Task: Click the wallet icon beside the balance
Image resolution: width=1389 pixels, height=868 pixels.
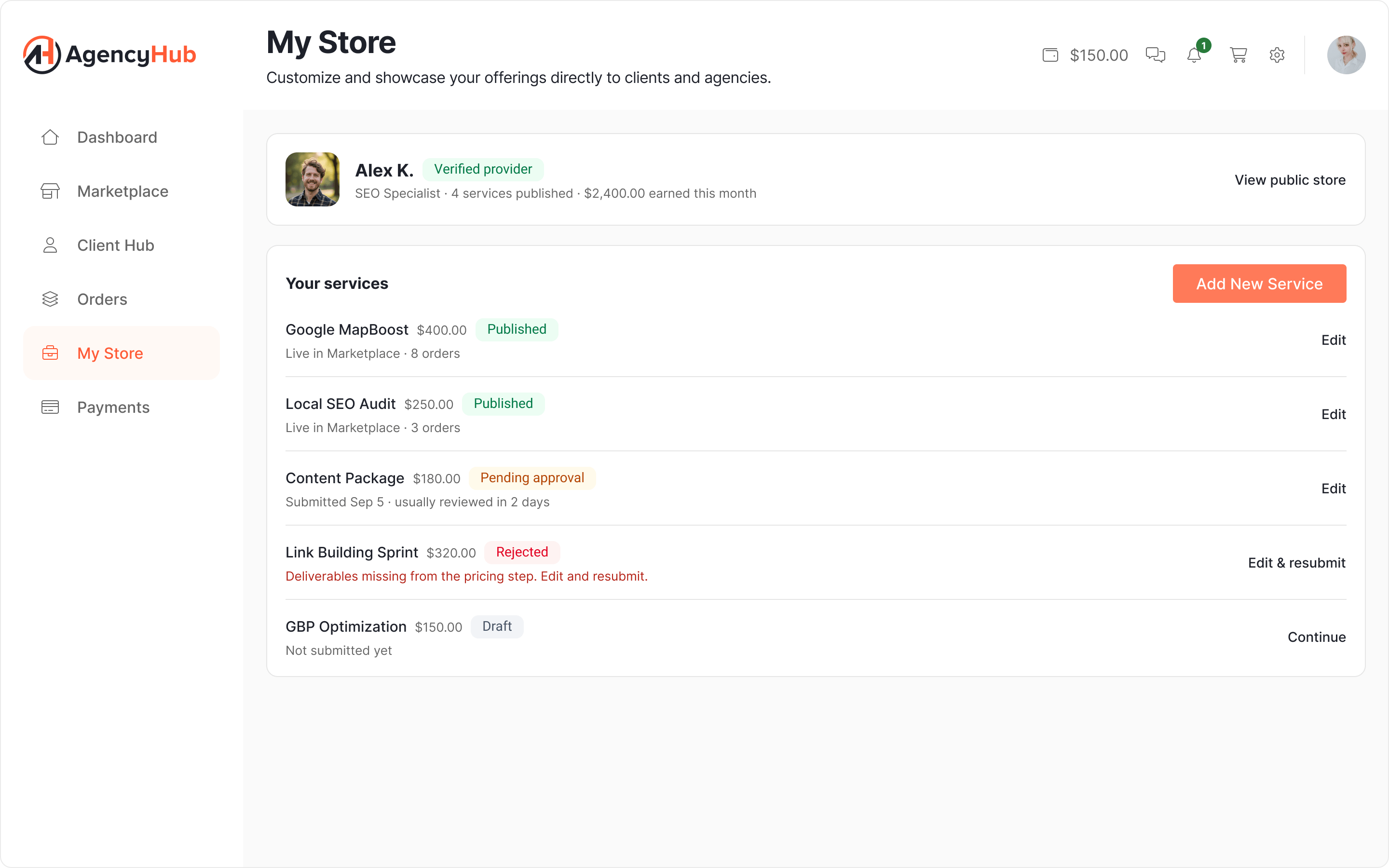Action: click(x=1050, y=55)
